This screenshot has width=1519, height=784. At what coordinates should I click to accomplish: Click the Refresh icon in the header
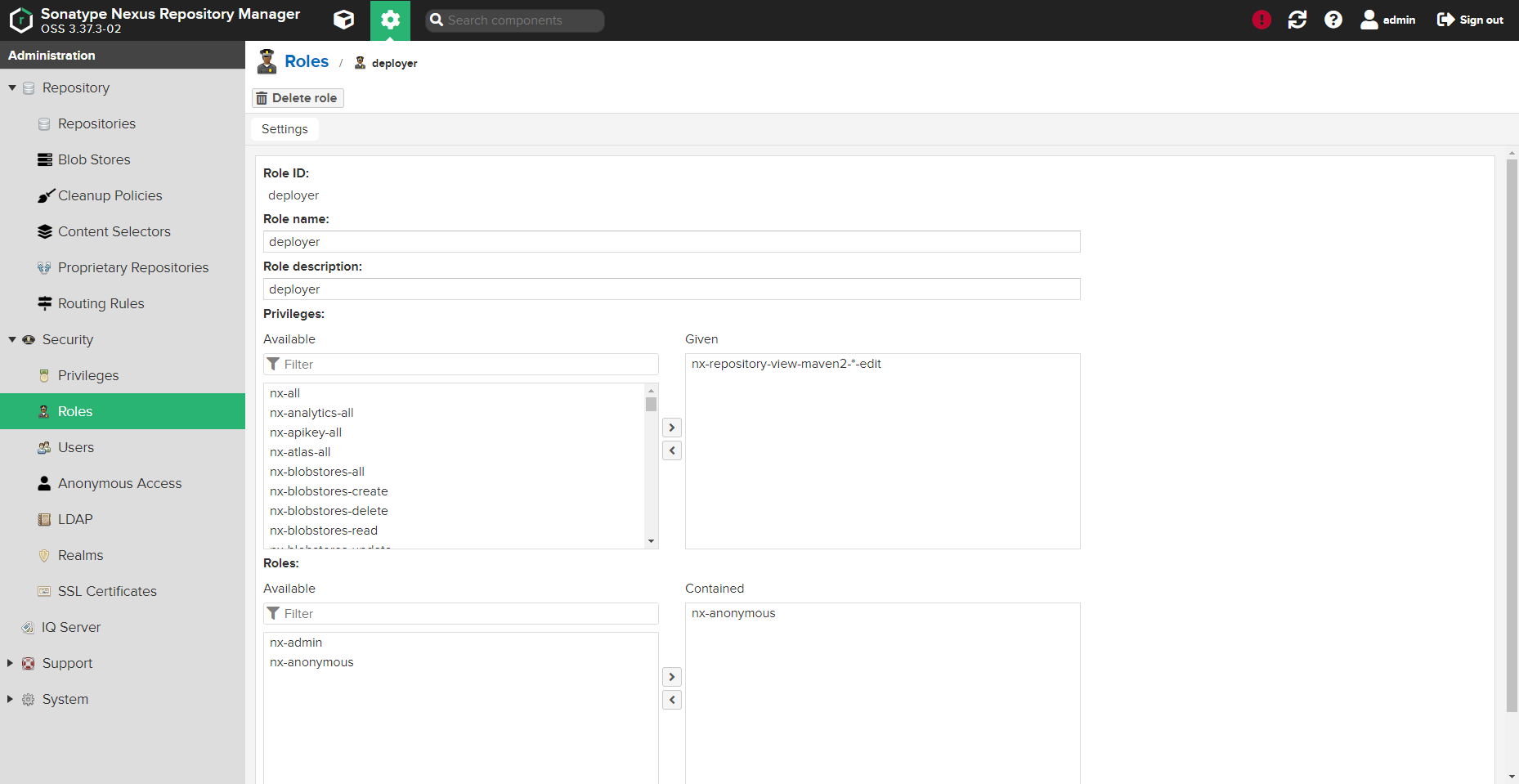pos(1297,20)
